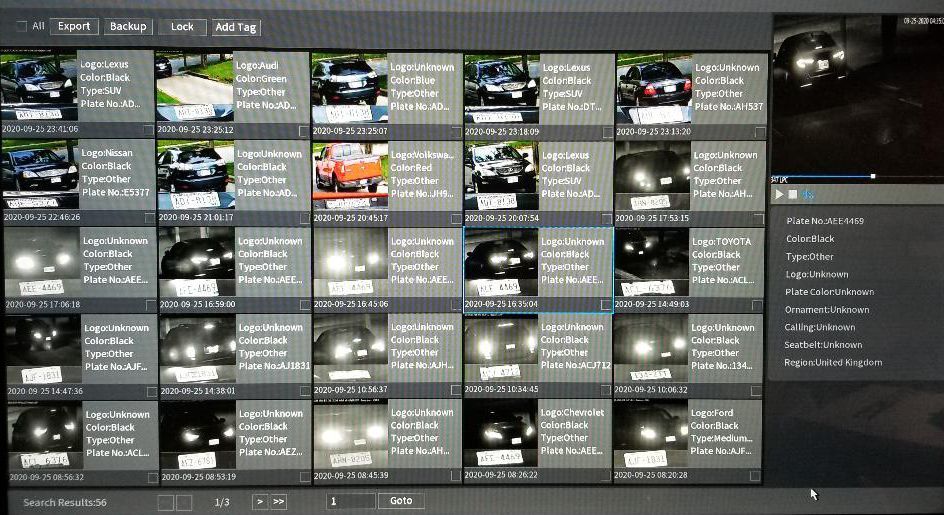The image size is (944, 515).
Task: Click the blue 4x playback speed icon
Action: click(808, 194)
